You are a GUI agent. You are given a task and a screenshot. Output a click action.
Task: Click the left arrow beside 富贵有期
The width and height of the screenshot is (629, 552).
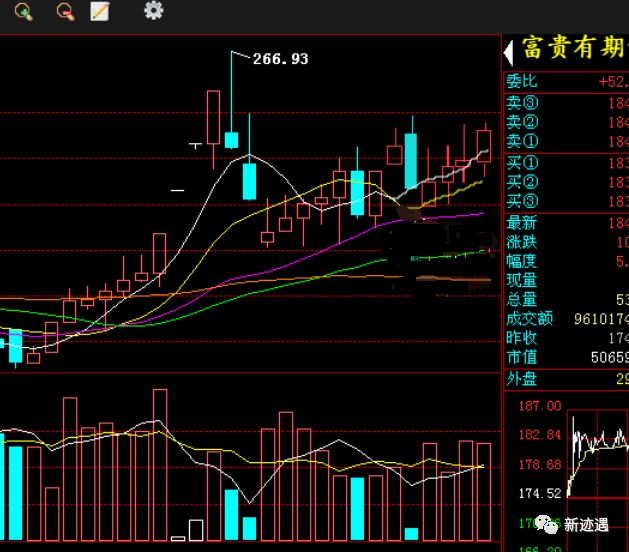[508, 52]
